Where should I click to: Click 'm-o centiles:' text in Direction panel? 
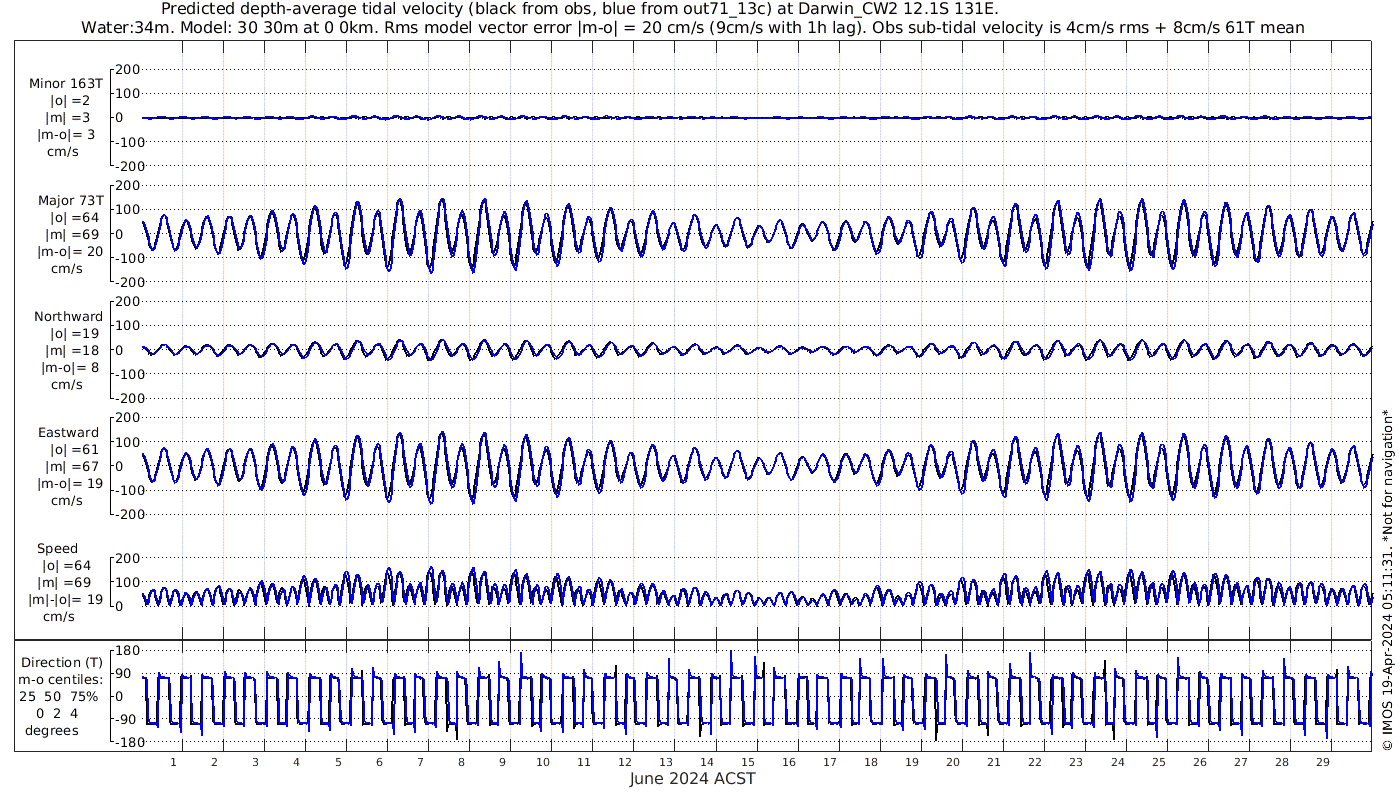pos(61,679)
